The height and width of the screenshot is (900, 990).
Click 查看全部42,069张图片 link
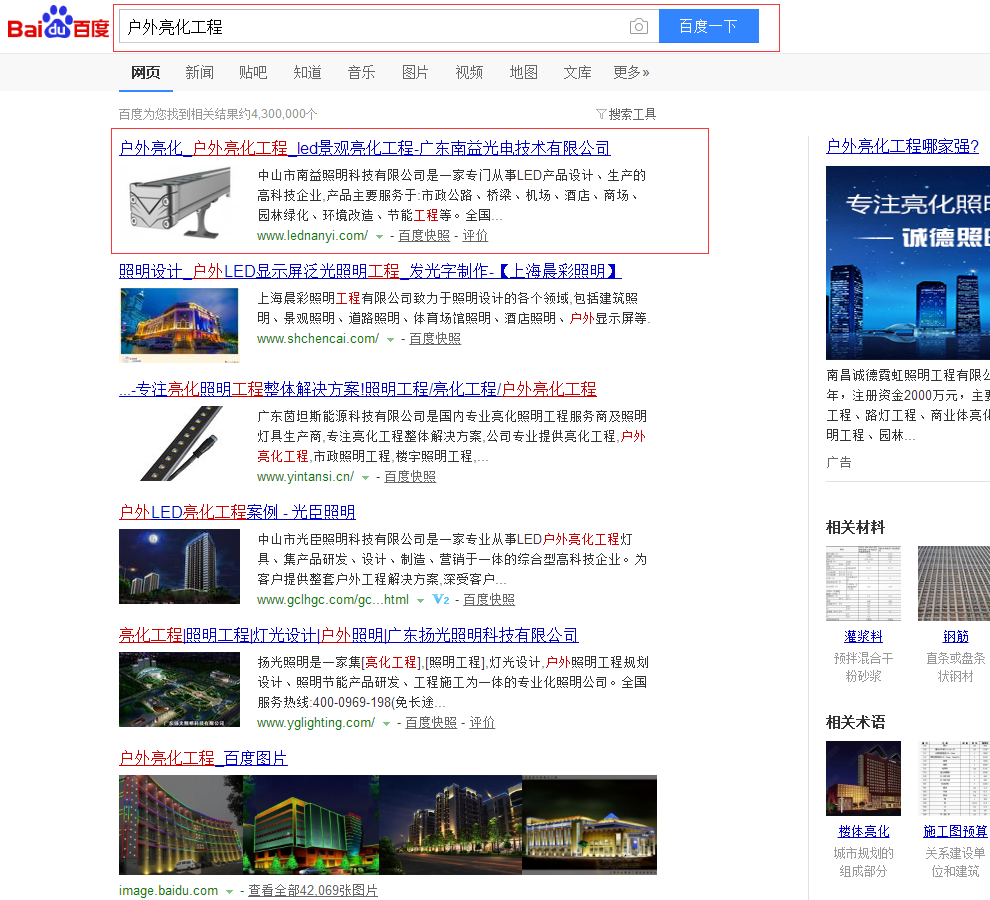tap(313, 891)
